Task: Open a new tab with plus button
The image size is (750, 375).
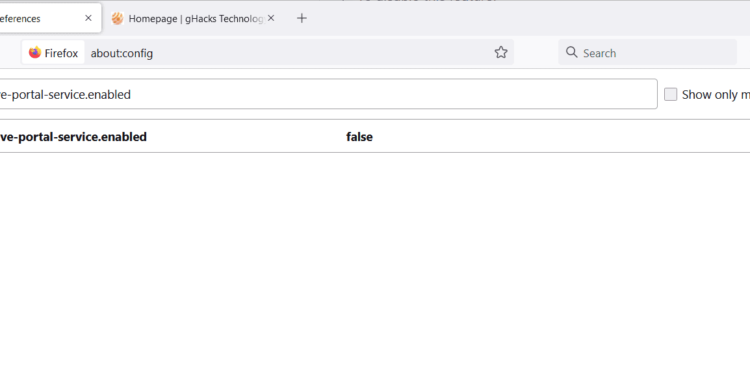Action: (x=301, y=18)
